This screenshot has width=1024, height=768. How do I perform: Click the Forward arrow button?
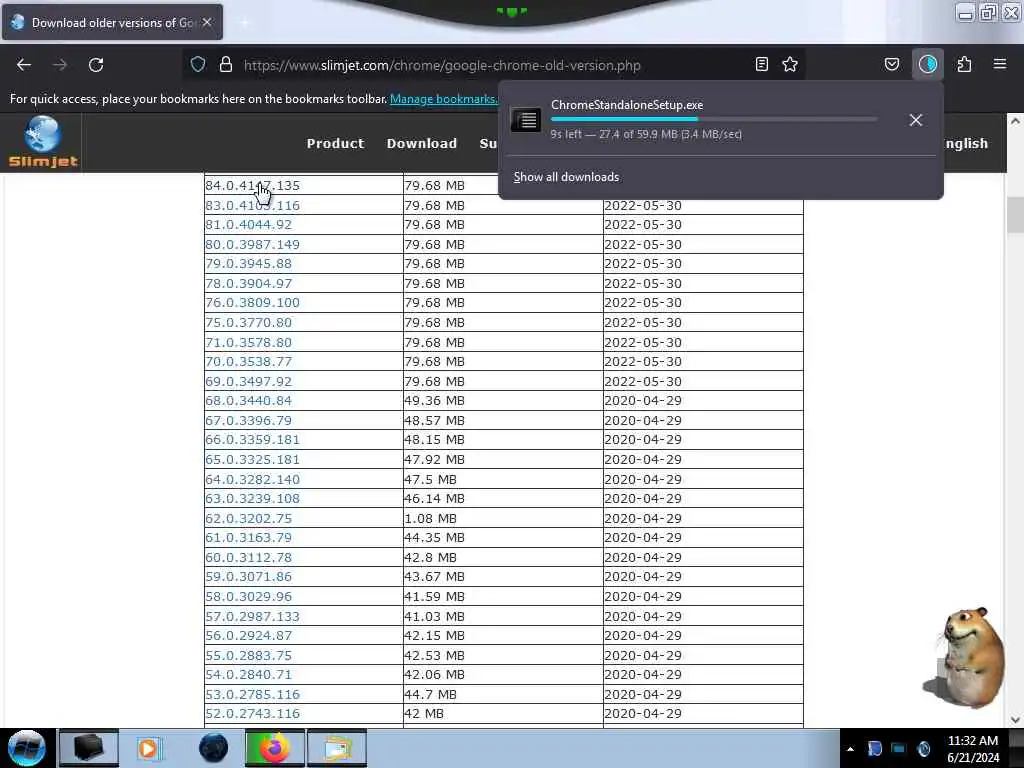60,65
